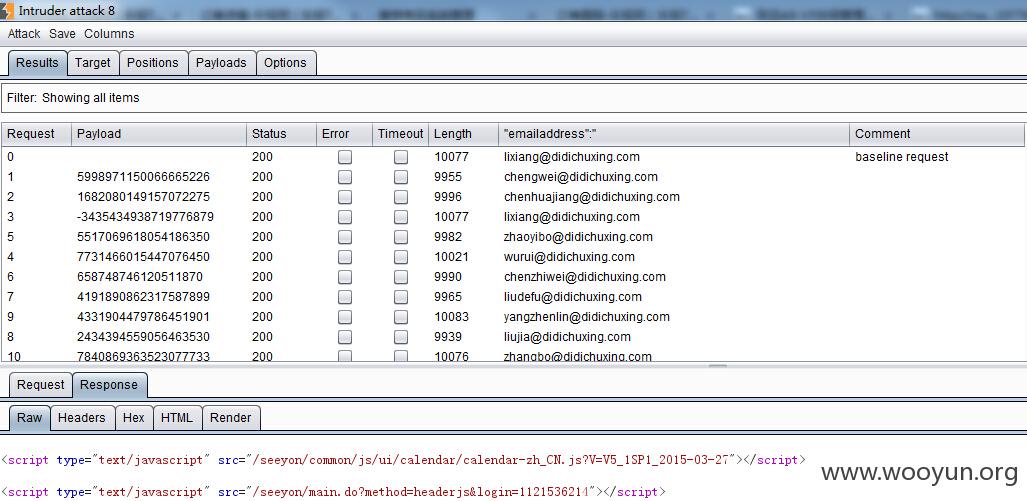Open the Headers view tab
Image resolution: width=1027 pixels, height=501 pixels.
(x=82, y=418)
